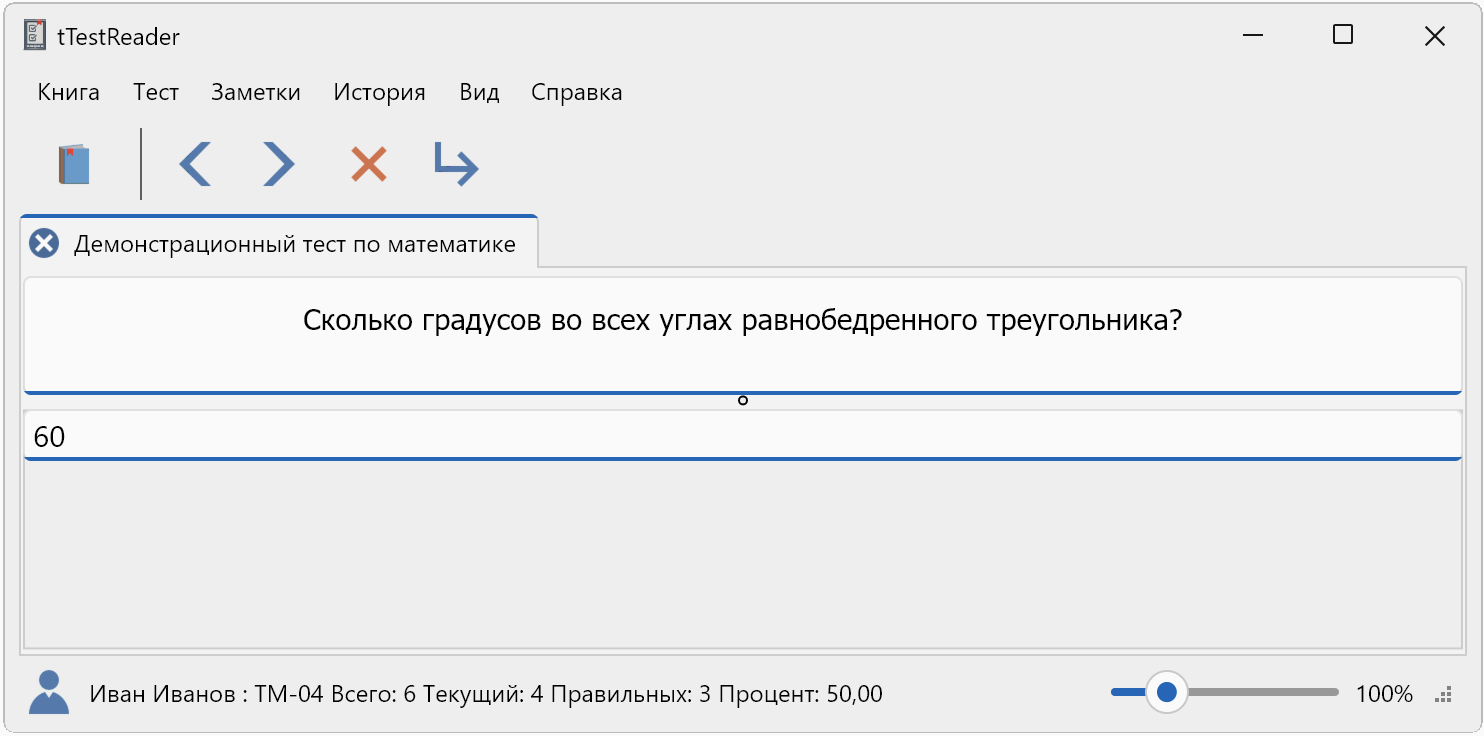Expand the Заметки menu
1484x736 pixels.
click(256, 93)
